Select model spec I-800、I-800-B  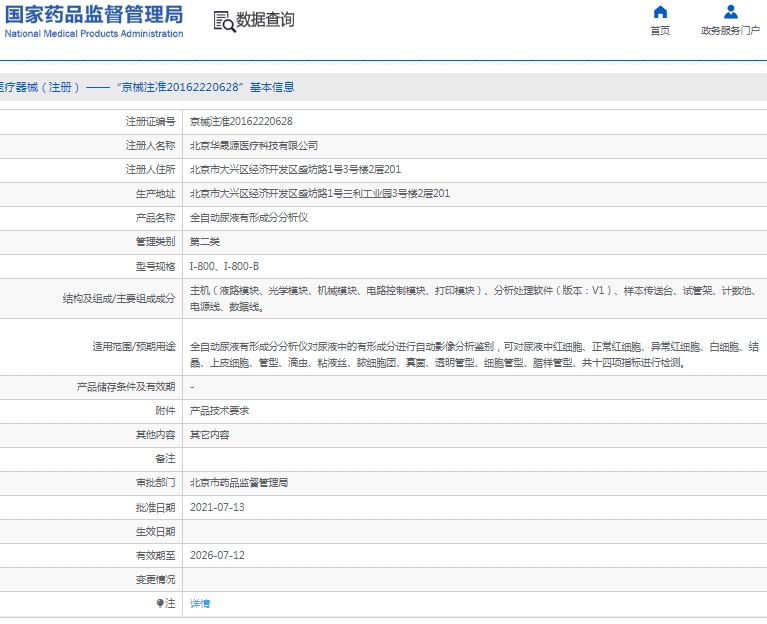click(225, 267)
